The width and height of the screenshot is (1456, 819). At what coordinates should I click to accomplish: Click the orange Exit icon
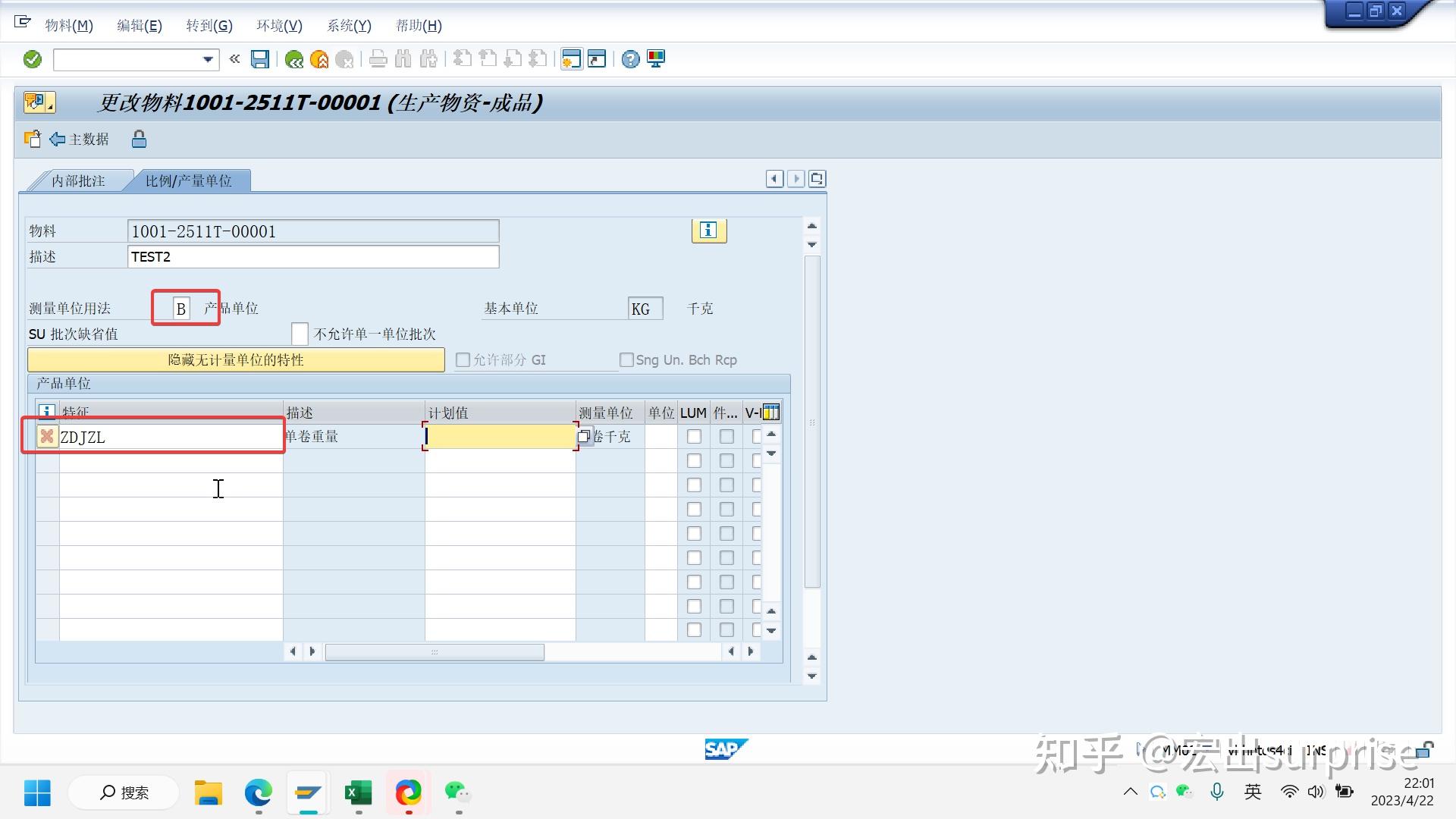click(318, 59)
